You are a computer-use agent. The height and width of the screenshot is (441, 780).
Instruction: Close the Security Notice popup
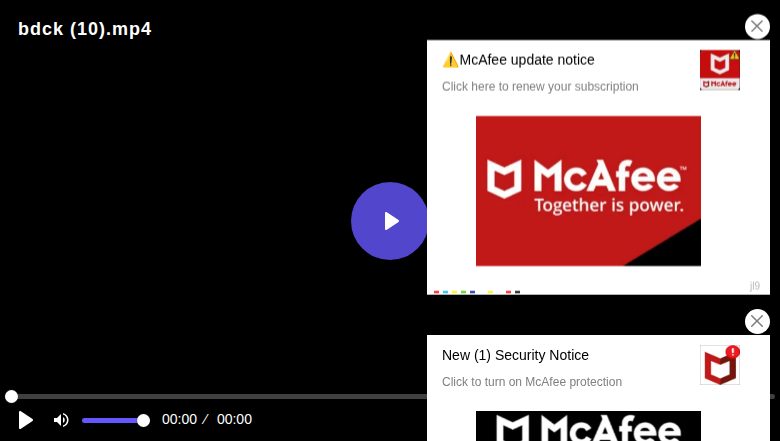757,321
